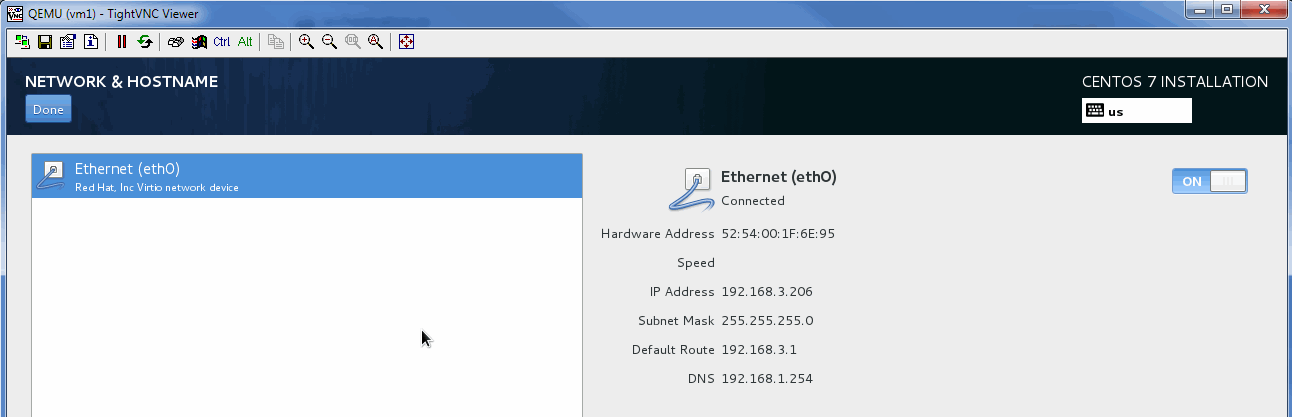Open the us keyboard layout selector

[1137, 111]
